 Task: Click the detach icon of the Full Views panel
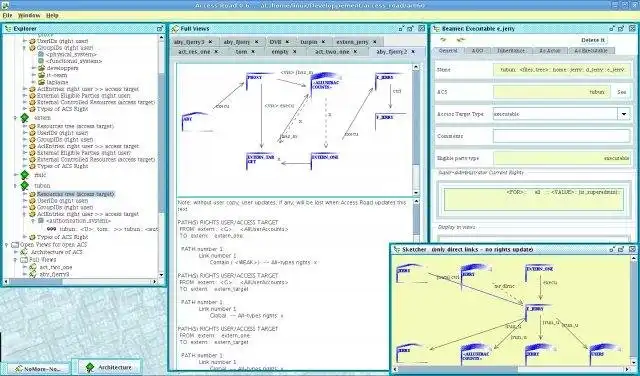pyautogui.click(x=411, y=29)
